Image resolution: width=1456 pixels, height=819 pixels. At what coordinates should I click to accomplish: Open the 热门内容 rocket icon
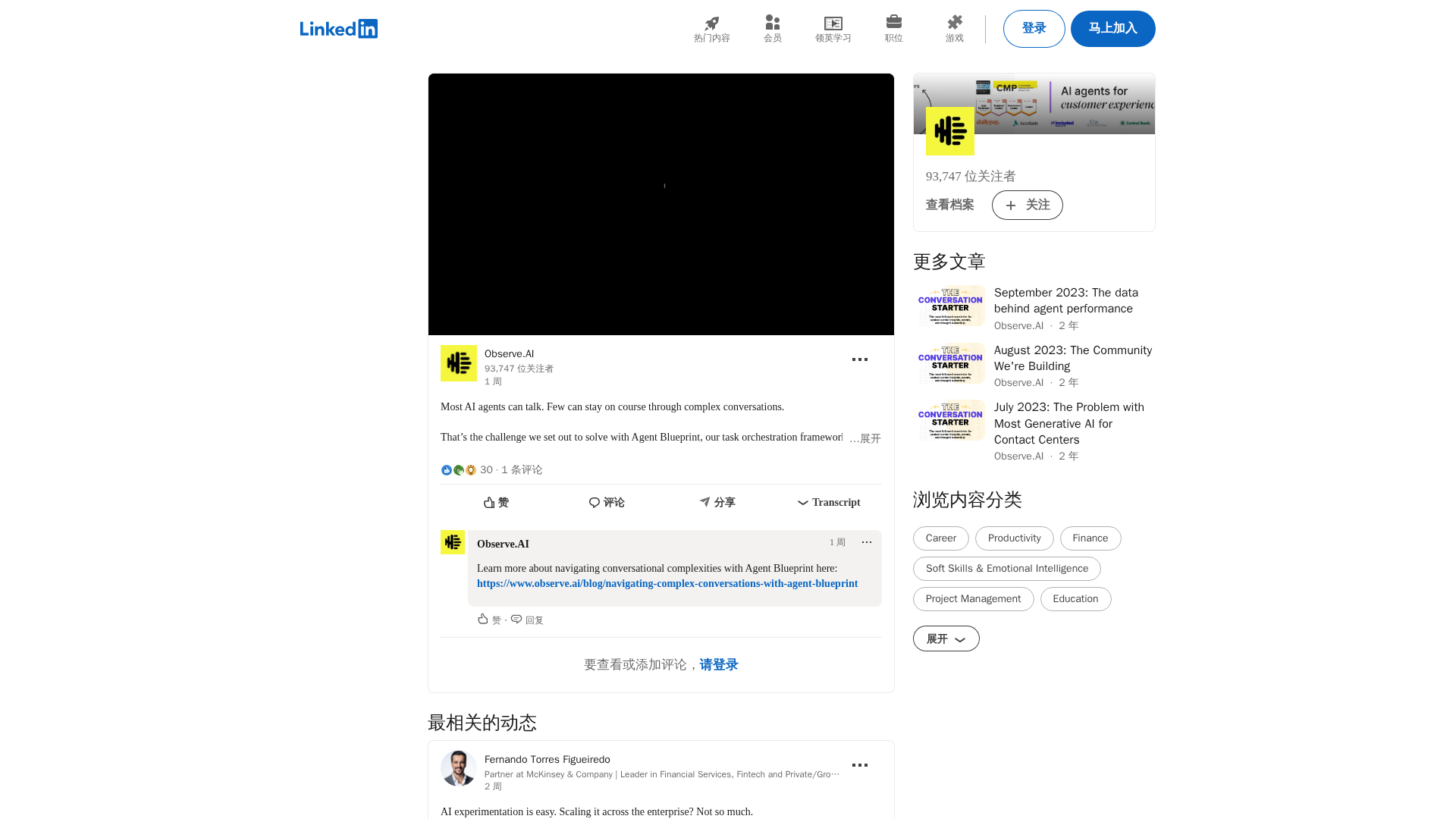click(x=711, y=24)
